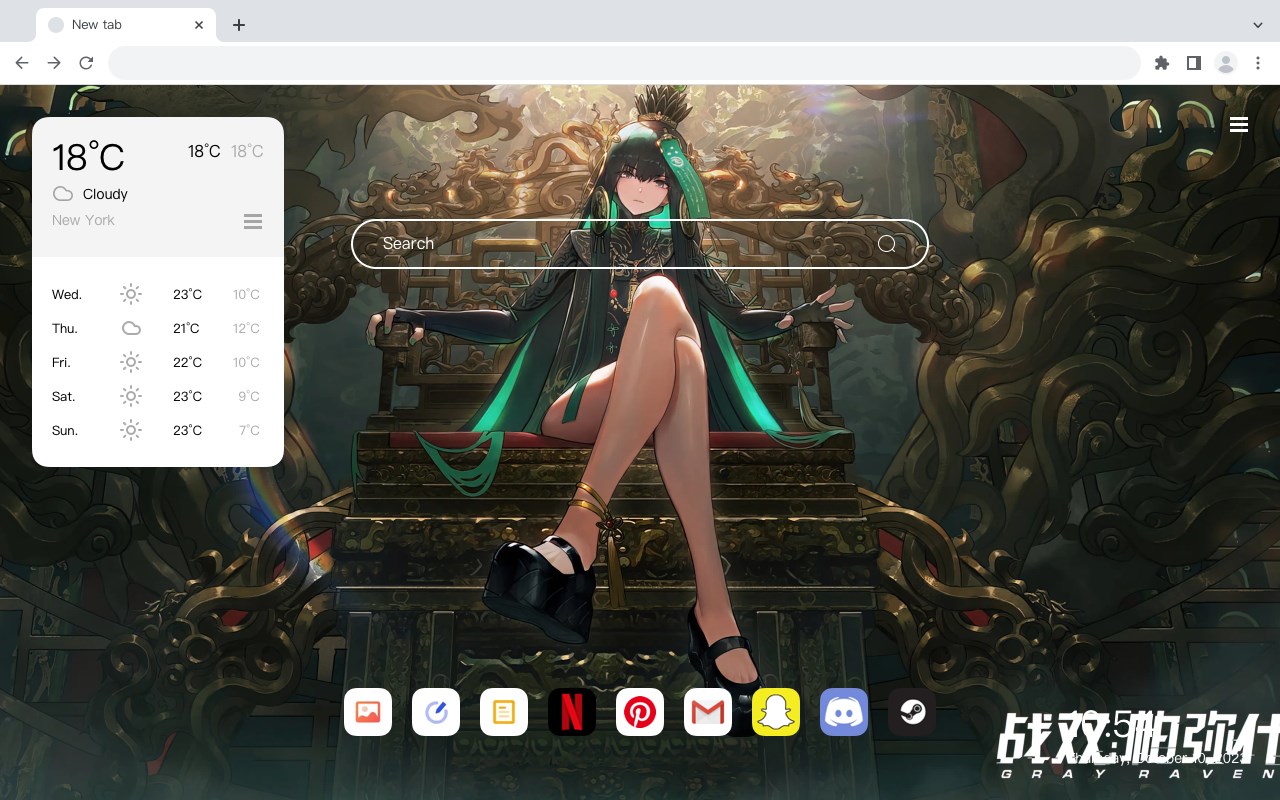Viewport: 1280px width, 800px height.
Task: Click Friday's 22°C high temperature
Action: [x=187, y=362]
